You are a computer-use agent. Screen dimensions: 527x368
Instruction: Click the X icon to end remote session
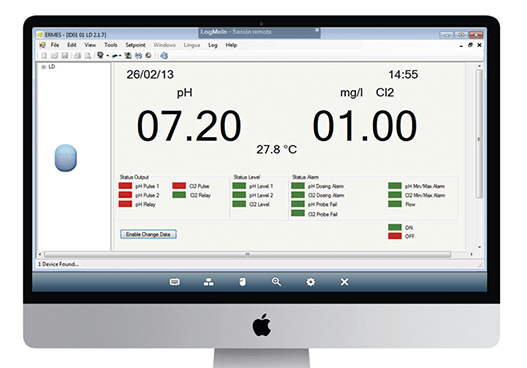(344, 282)
